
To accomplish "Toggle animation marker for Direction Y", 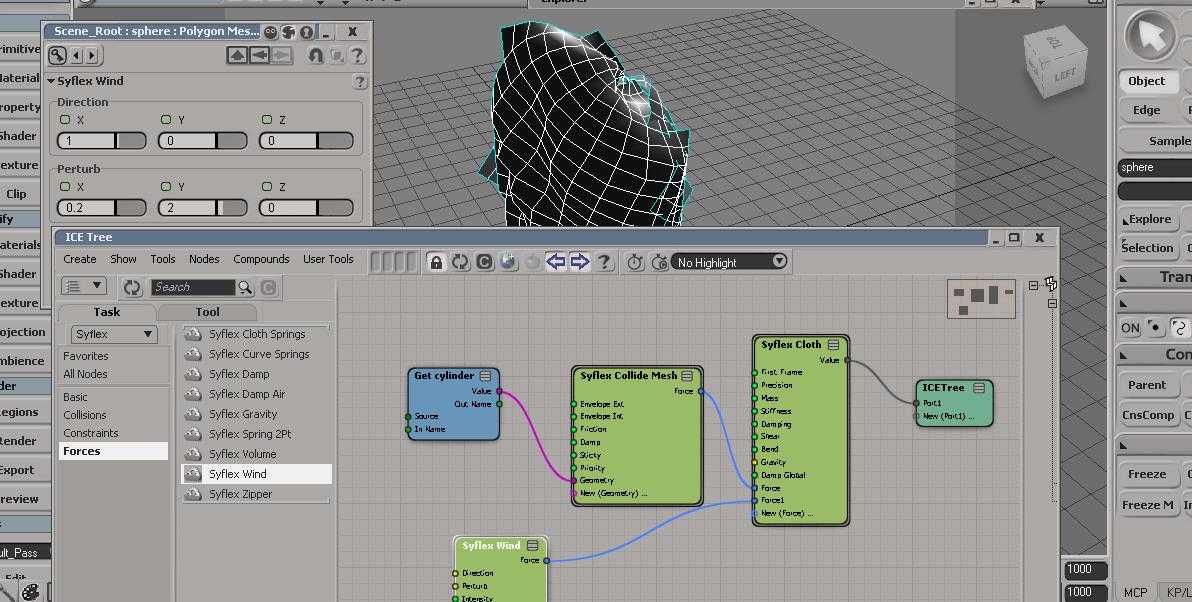I will [x=166, y=120].
